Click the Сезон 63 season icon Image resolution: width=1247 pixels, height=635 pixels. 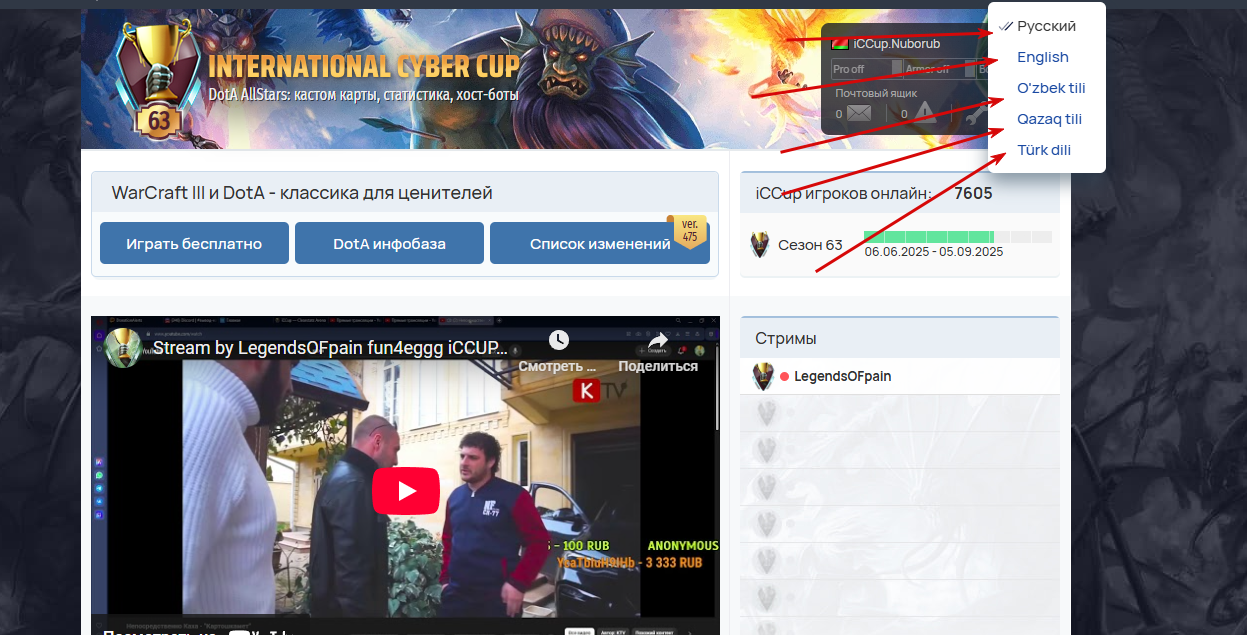(760, 244)
